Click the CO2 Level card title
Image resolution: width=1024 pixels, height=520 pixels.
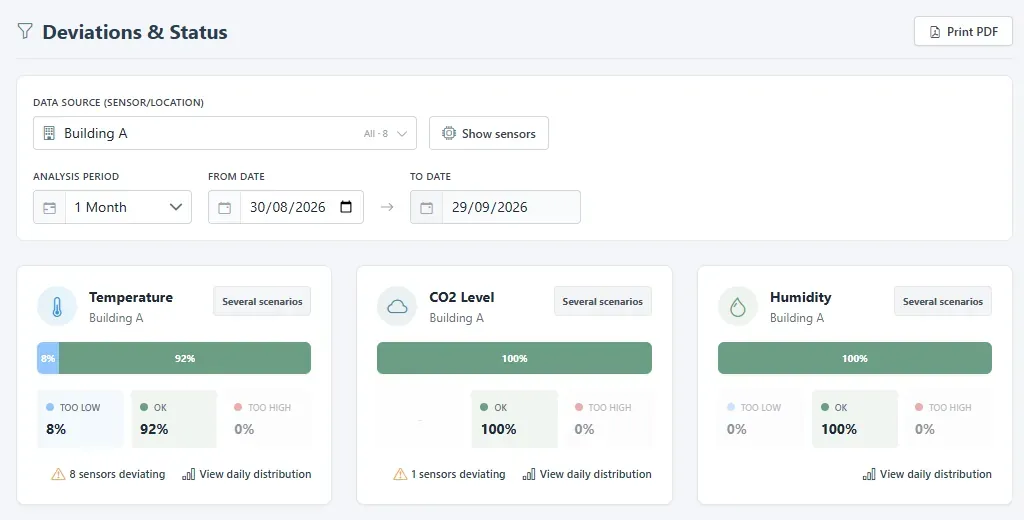click(x=462, y=297)
